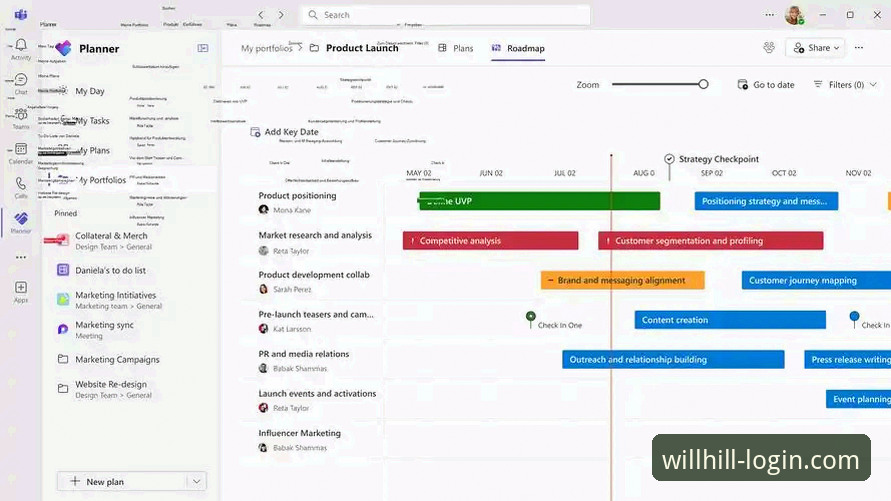
Task: Click the blue Check In marker at right
Action: click(854, 316)
